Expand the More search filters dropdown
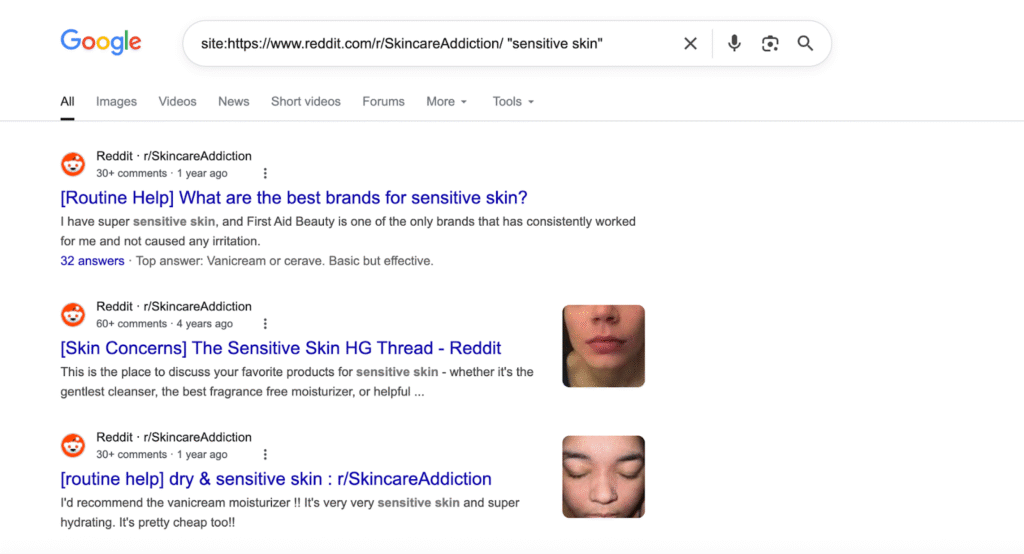 tap(446, 102)
